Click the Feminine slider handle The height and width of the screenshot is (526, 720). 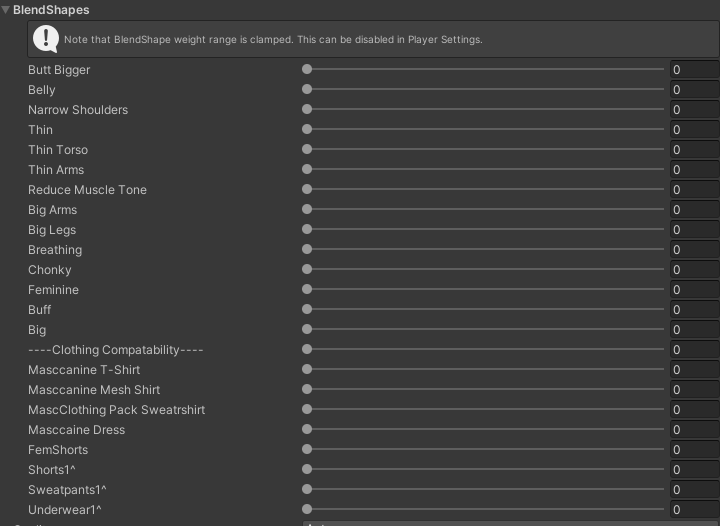(307, 290)
